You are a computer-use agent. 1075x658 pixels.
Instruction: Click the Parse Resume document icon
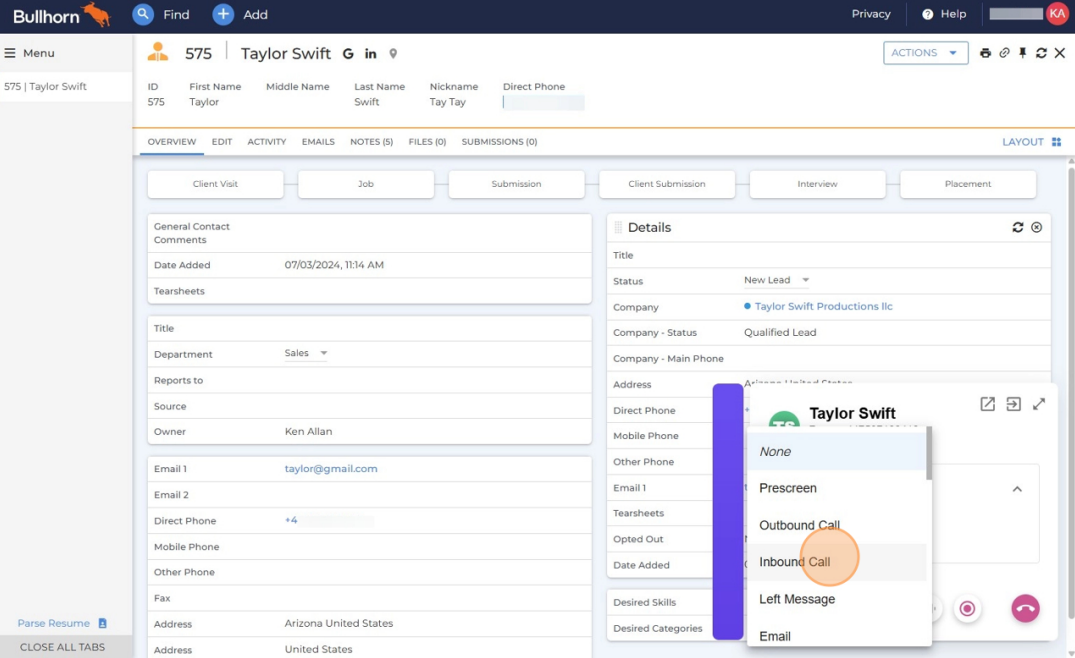(x=103, y=623)
